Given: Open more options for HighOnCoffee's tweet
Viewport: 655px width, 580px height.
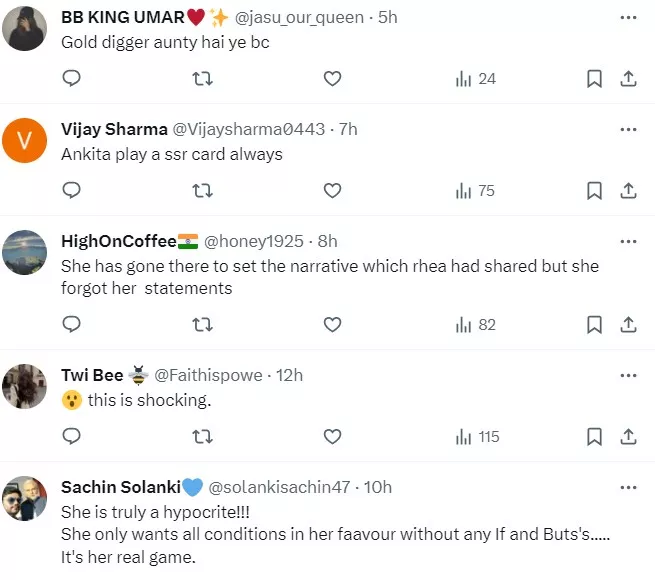Looking at the screenshot, I should (x=628, y=241).
